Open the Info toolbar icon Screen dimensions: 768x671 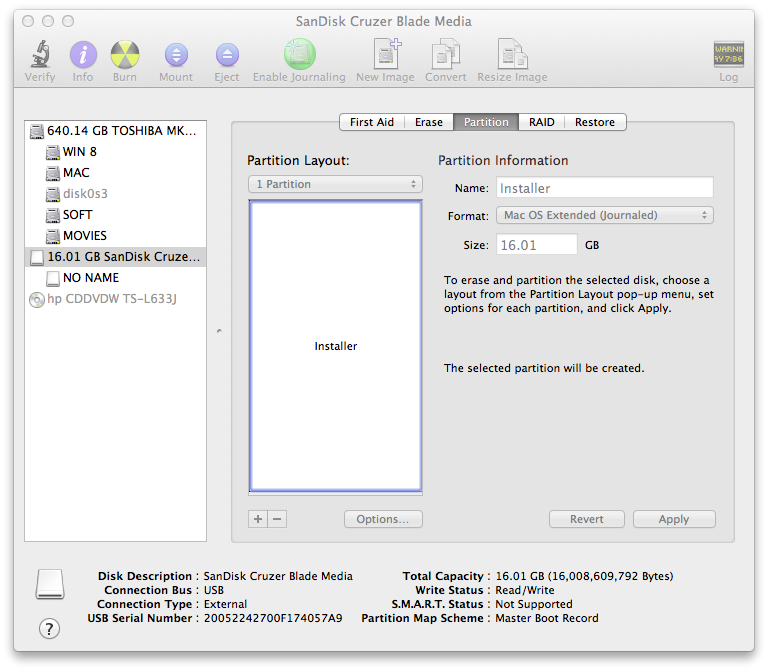83,54
